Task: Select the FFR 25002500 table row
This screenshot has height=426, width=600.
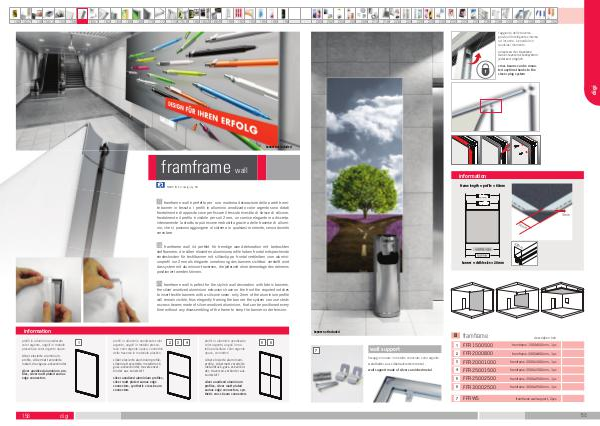Action: [518, 379]
